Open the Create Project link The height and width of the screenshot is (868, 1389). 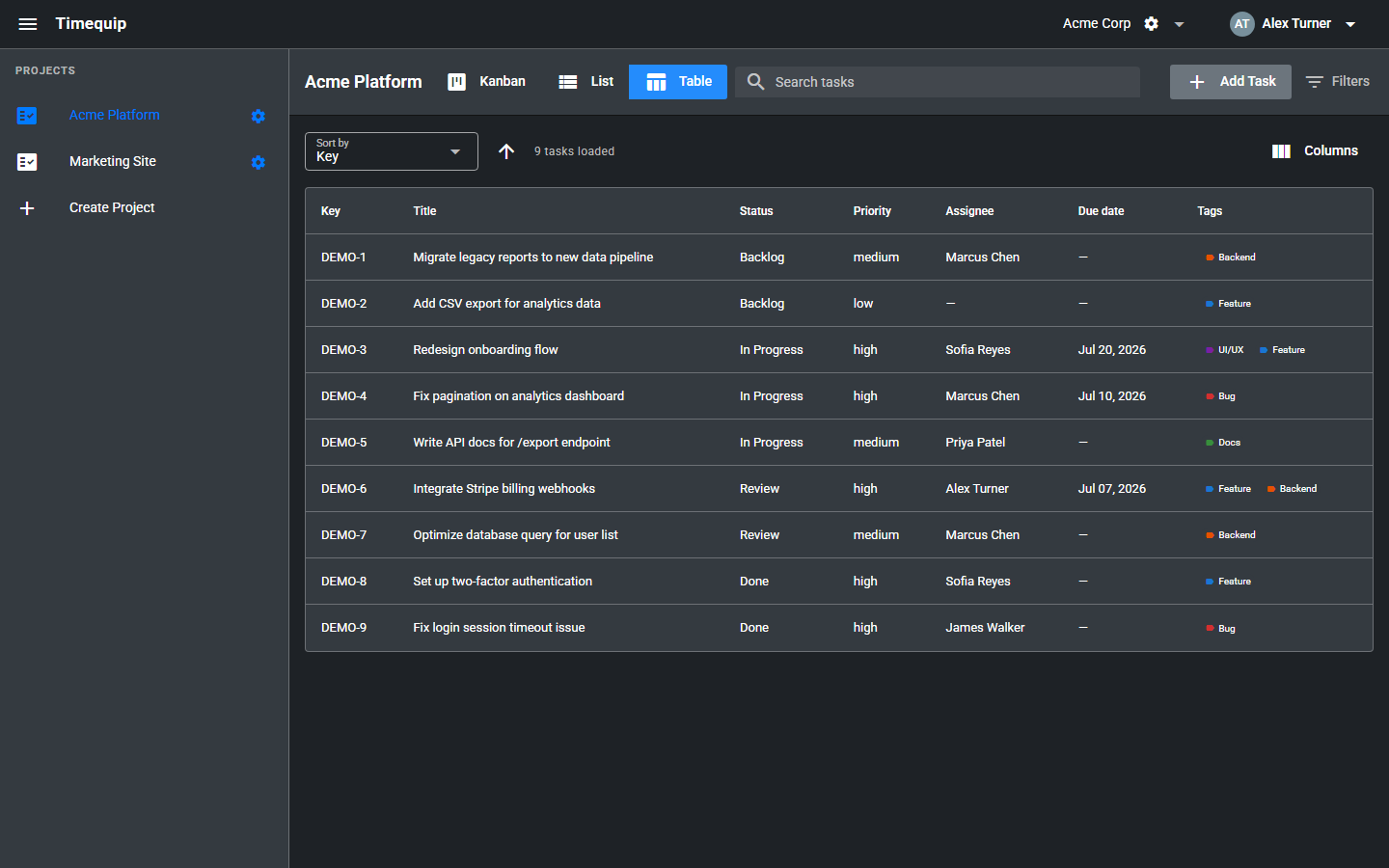(x=112, y=207)
